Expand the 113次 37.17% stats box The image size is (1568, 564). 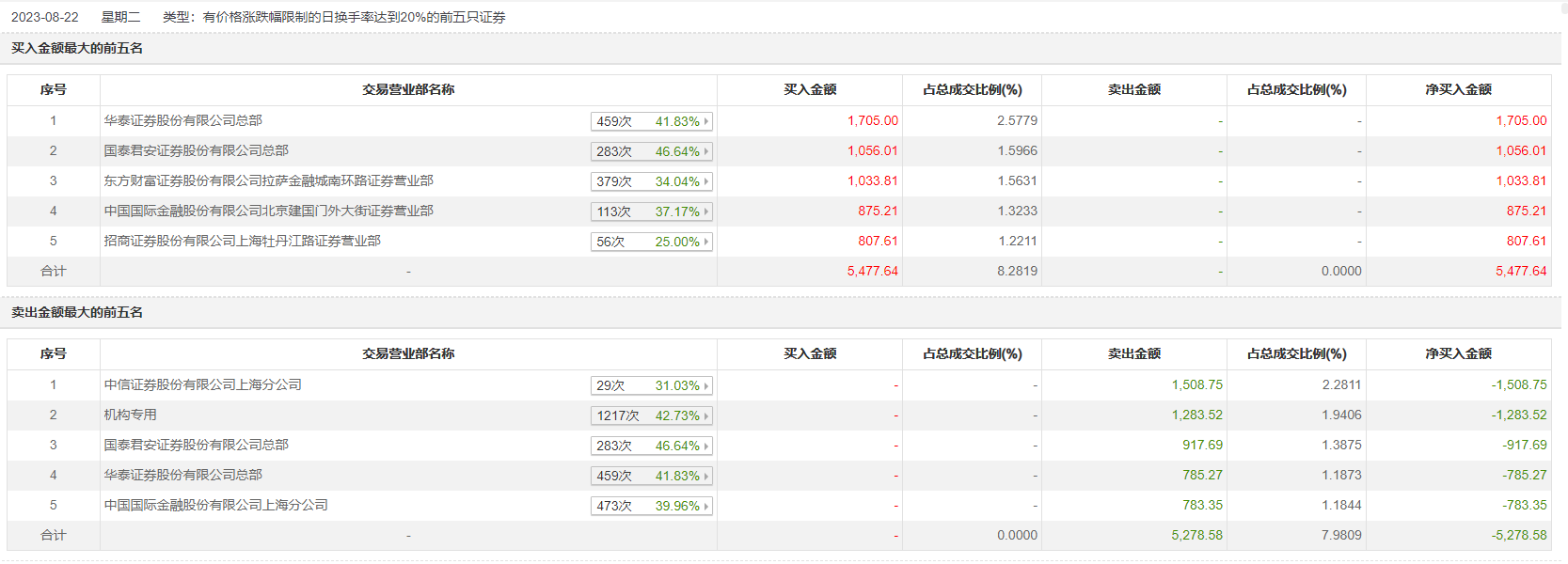pos(651,211)
